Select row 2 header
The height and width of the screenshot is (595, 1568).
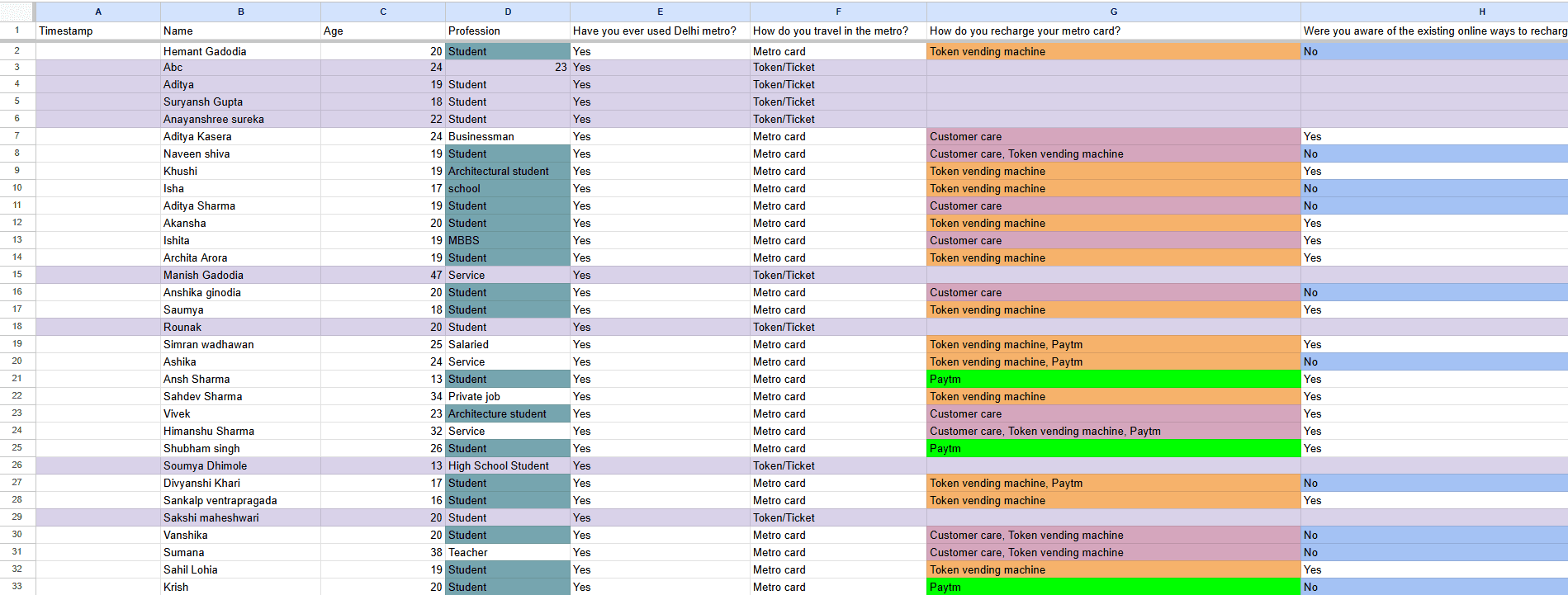(17, 51)
